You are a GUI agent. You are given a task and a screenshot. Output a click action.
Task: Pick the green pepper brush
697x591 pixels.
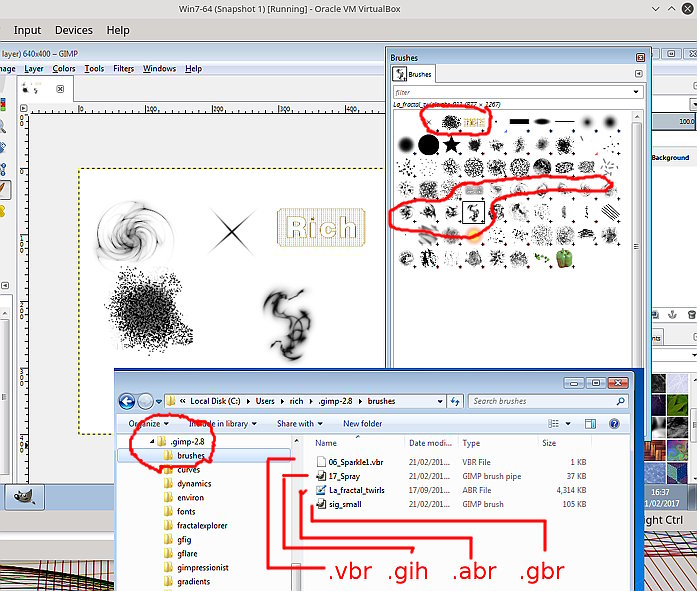click(563, 258)
